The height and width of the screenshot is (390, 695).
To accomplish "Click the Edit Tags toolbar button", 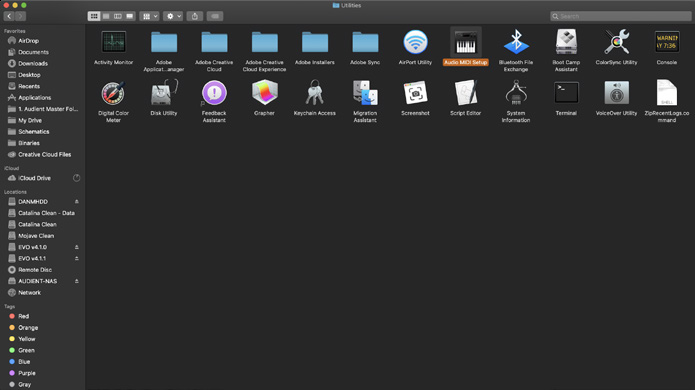I will tap(215, 16).
